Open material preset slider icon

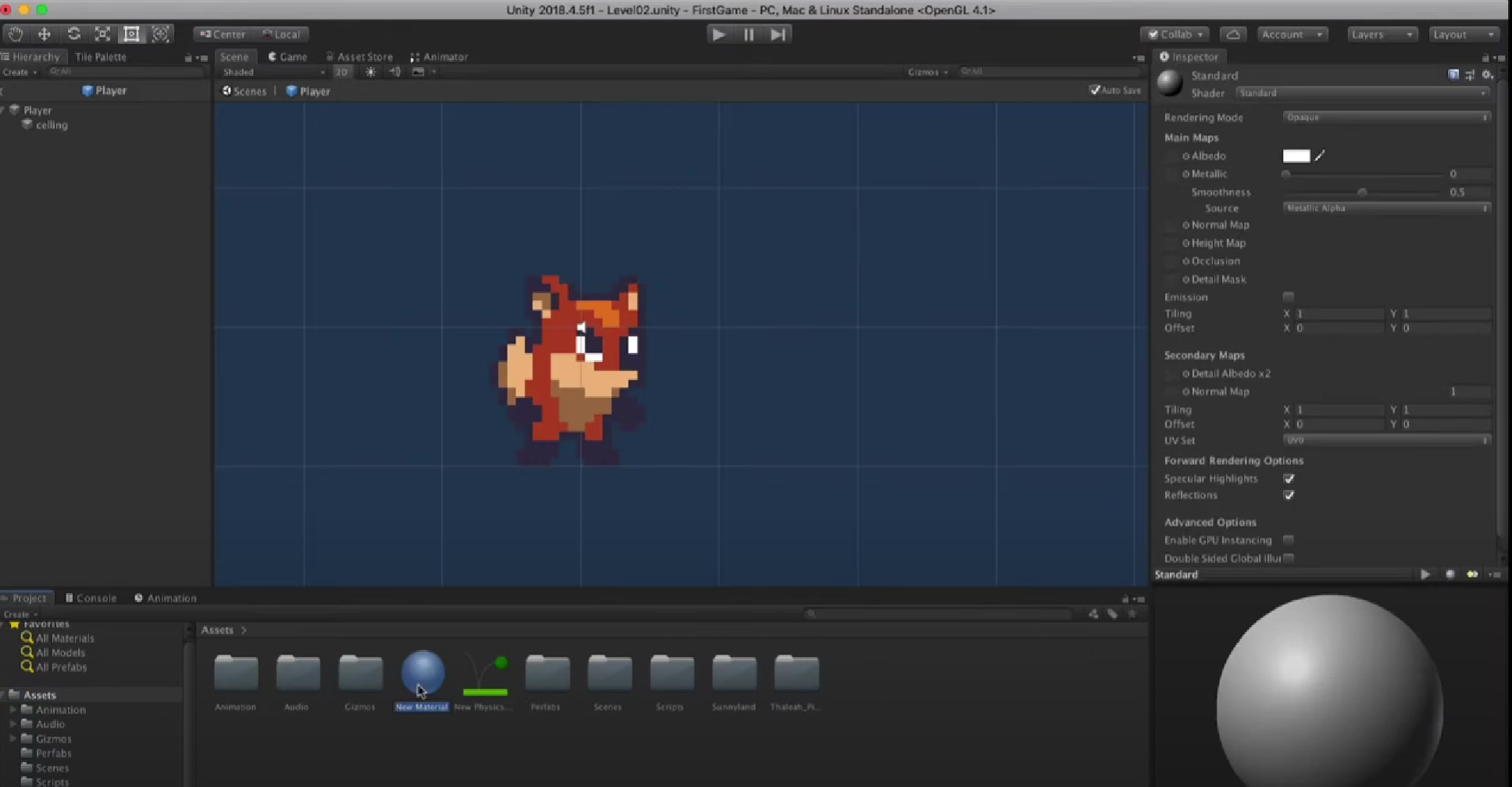(x=1470, y=75)
